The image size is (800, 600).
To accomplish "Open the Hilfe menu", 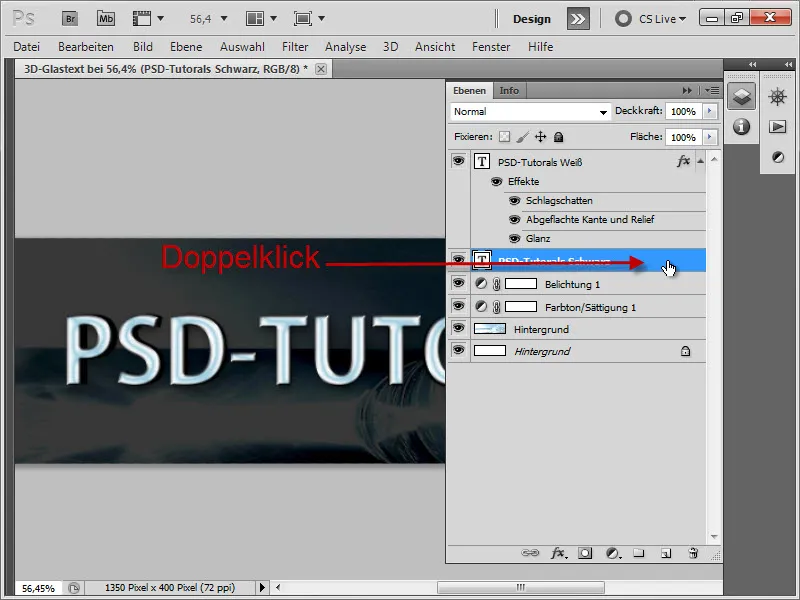I will coord(540,47).
